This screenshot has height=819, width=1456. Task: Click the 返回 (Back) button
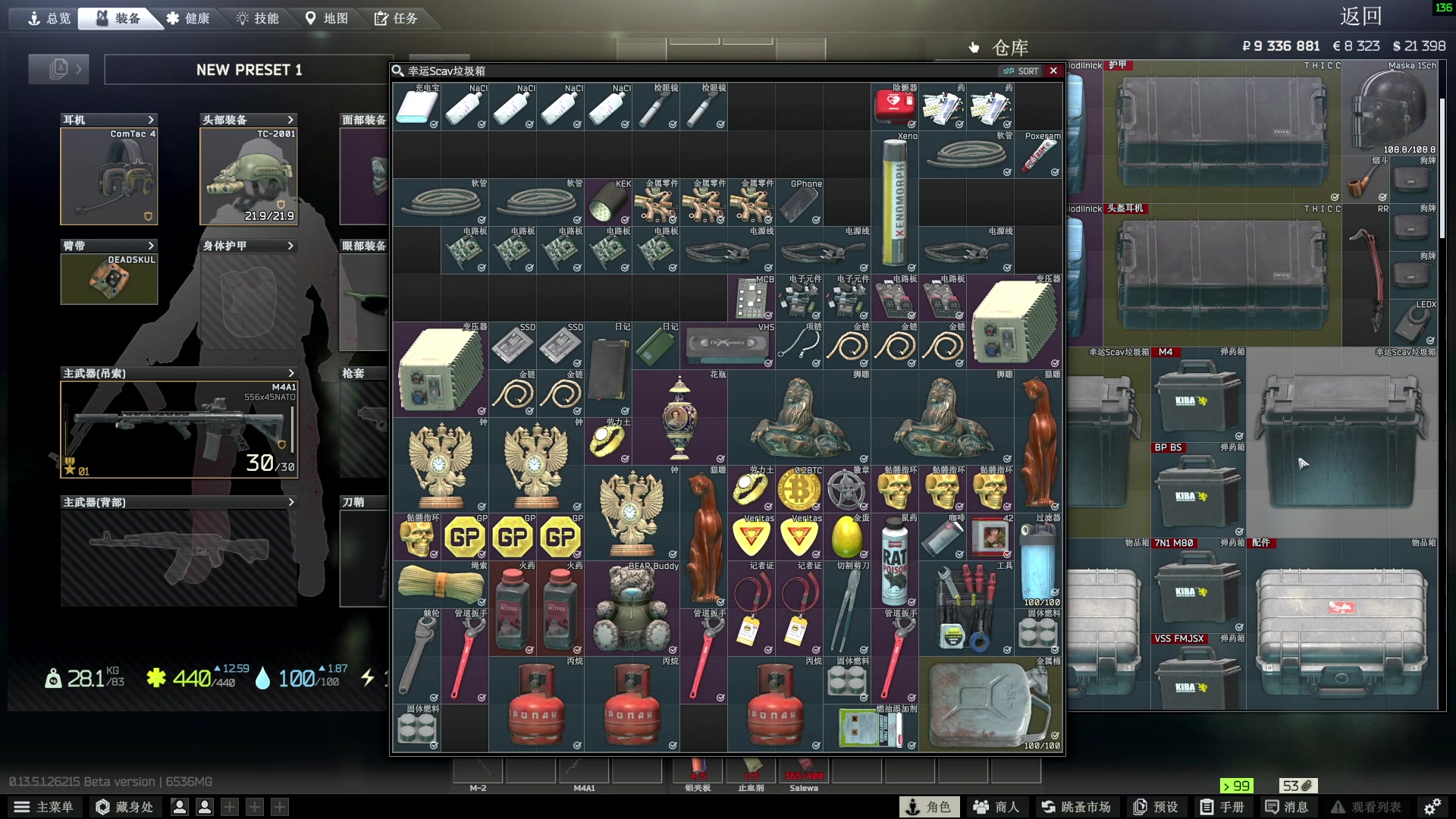tap(1360, 17)
